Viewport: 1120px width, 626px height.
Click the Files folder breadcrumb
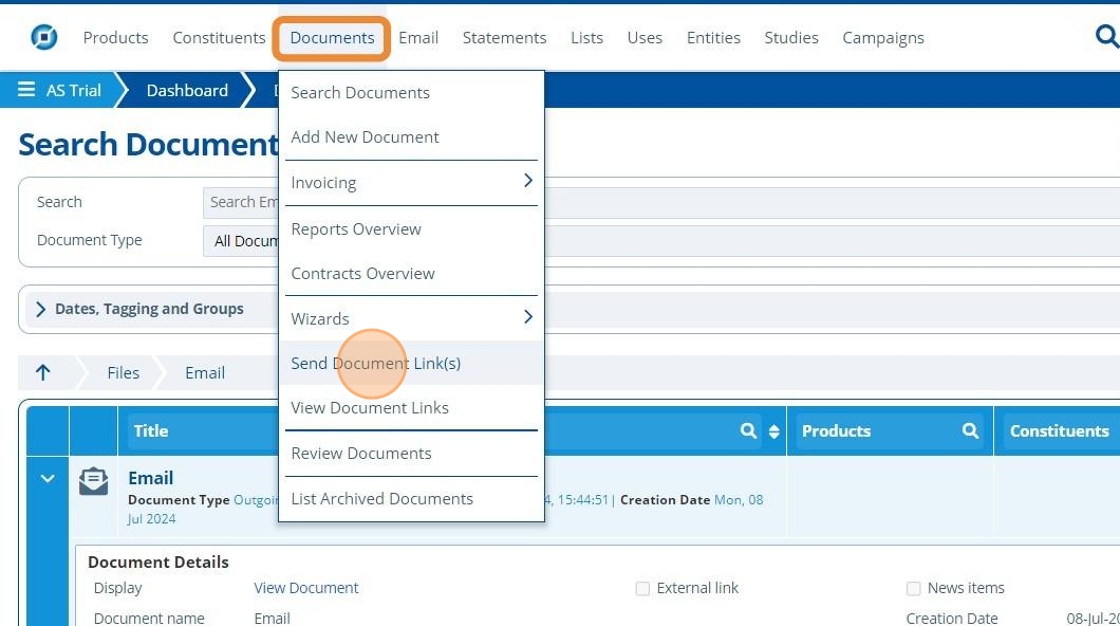tap(123, 373)
